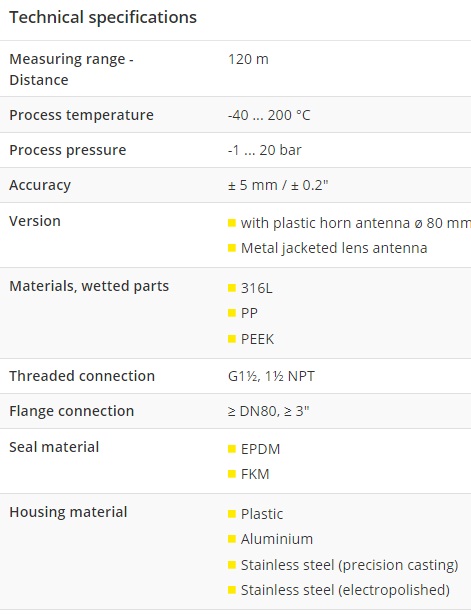Select the -1 ... 20 bar pressure value
Screen dimensions: 471x615
[265, 150]
